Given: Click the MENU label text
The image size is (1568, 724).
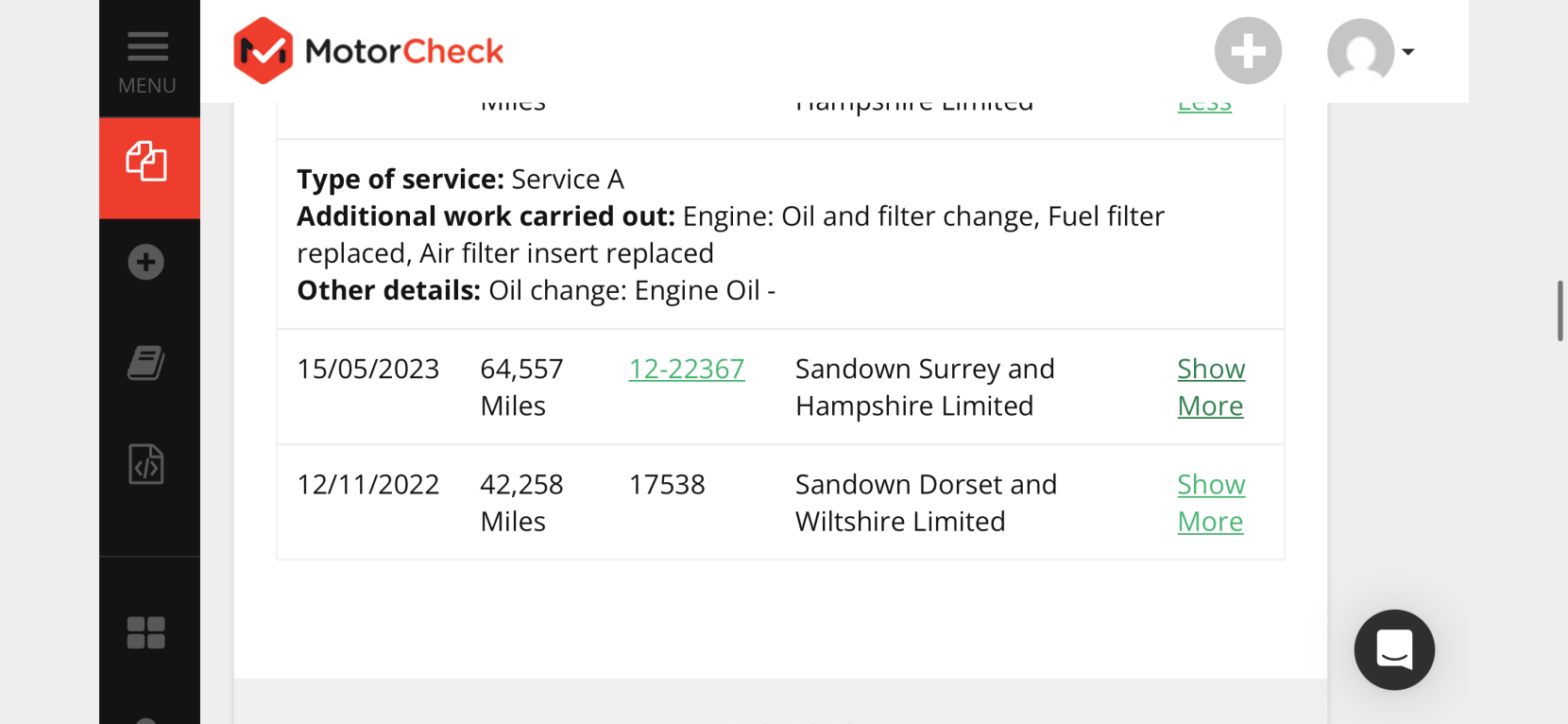Looking at the screenshot, I should 147,86.
